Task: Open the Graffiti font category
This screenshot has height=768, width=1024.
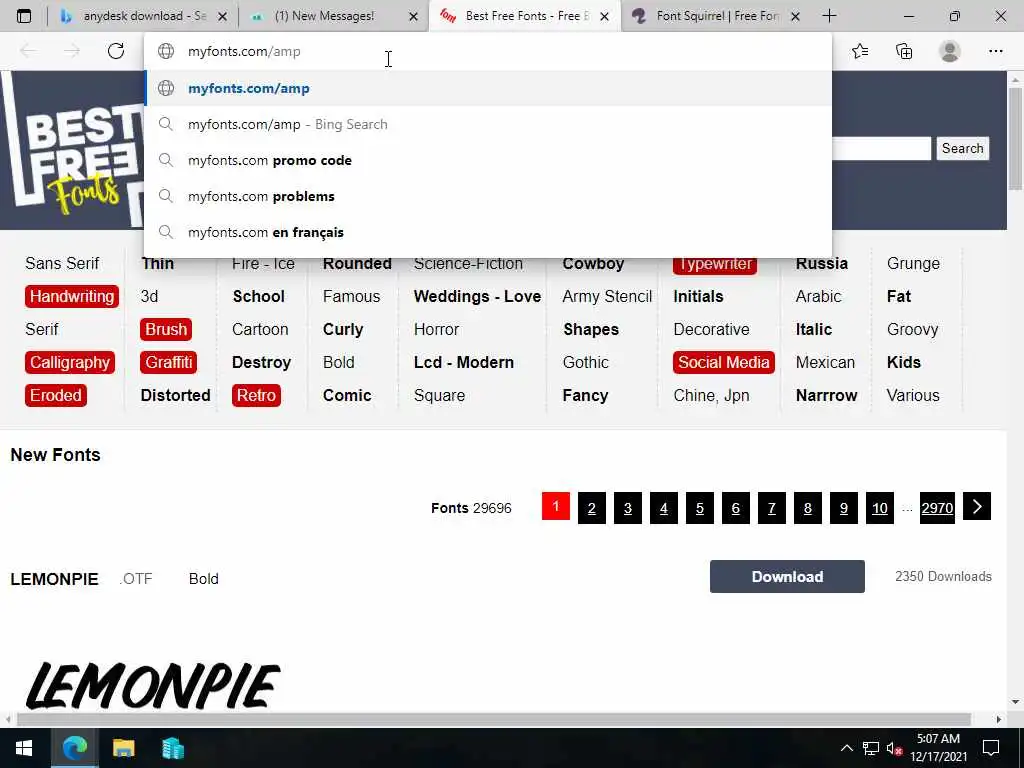Action: pos(168,362)
